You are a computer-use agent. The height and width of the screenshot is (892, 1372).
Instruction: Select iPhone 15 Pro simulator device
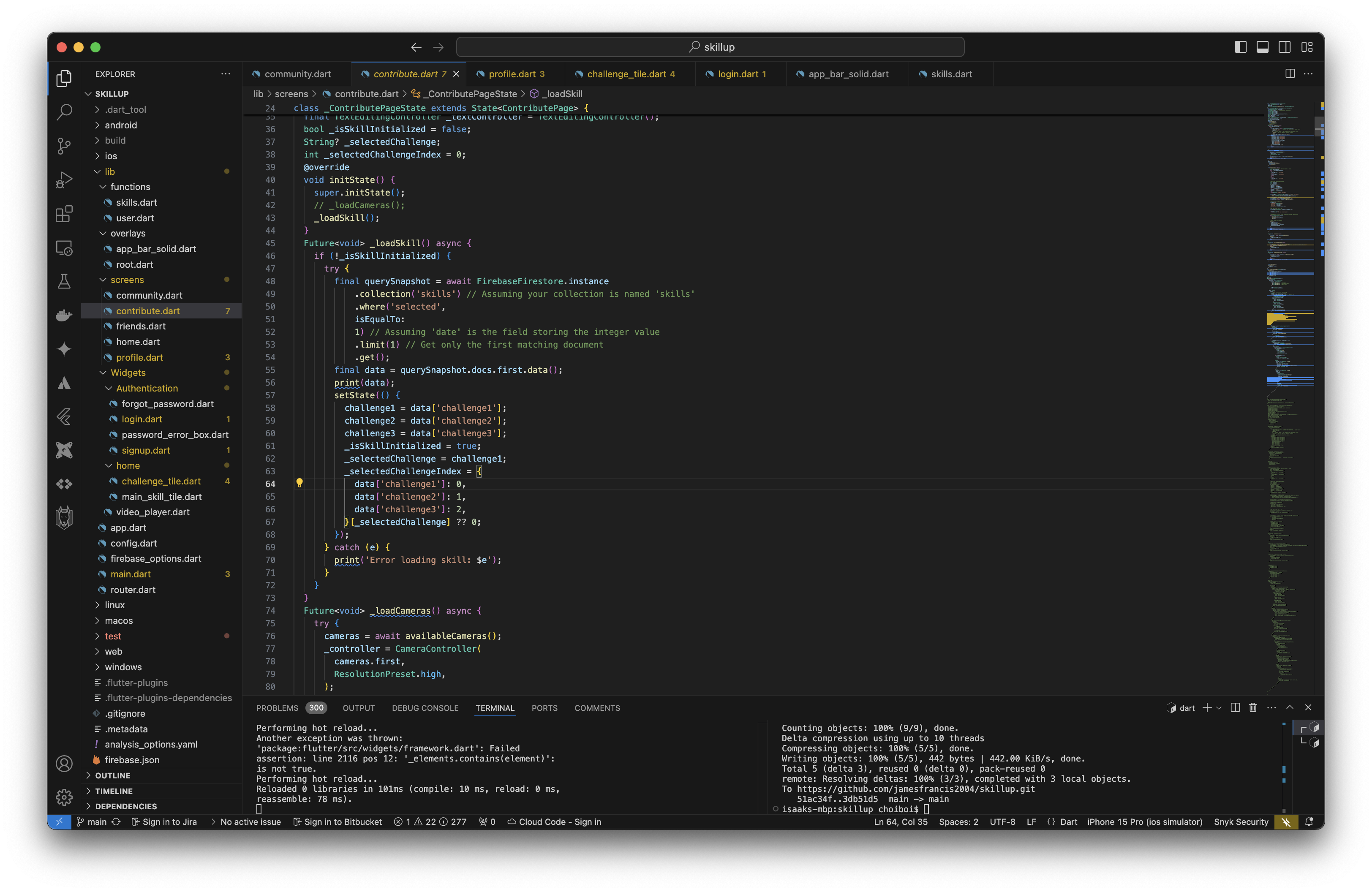point(1144,822)
